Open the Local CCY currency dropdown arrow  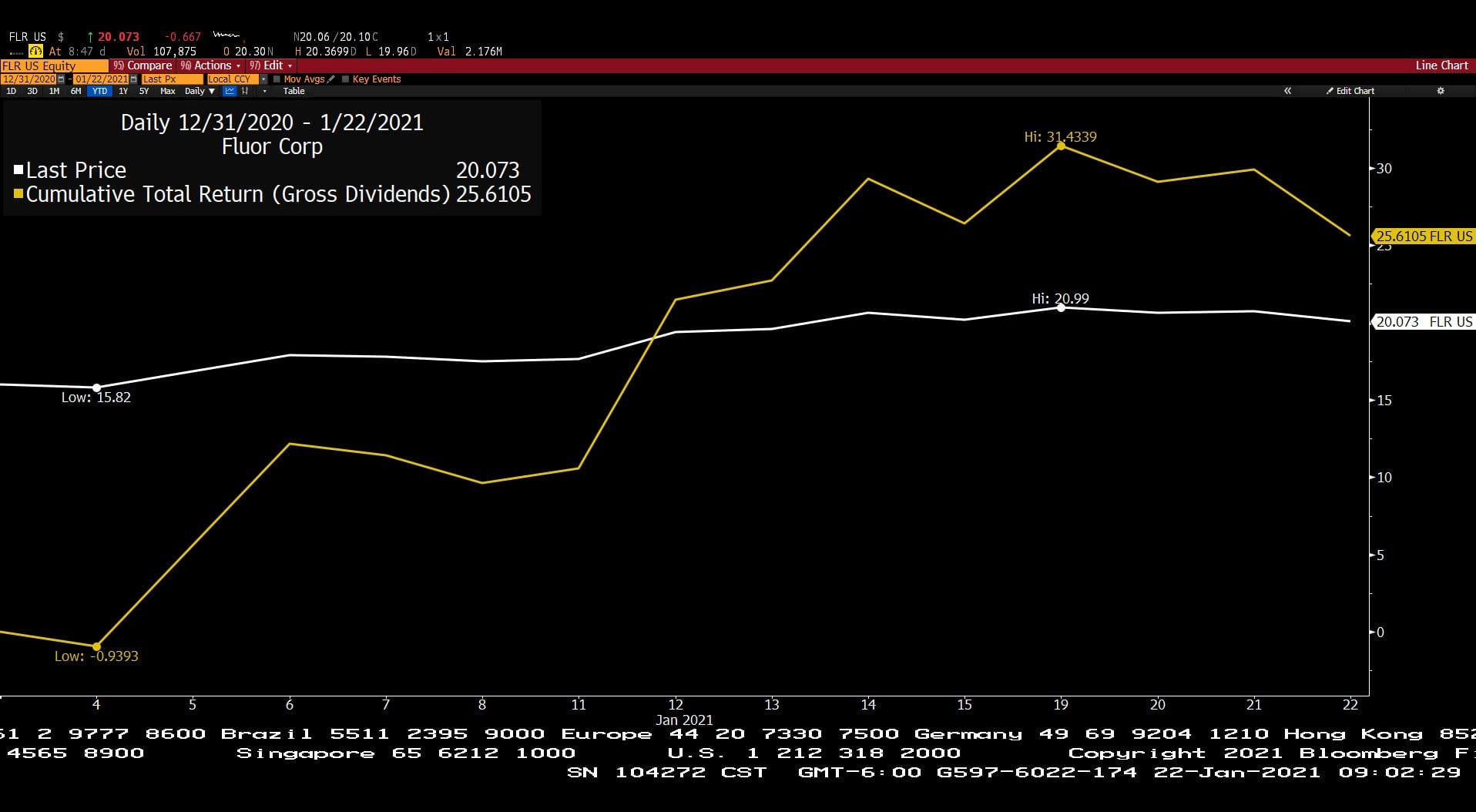[263, 79]
